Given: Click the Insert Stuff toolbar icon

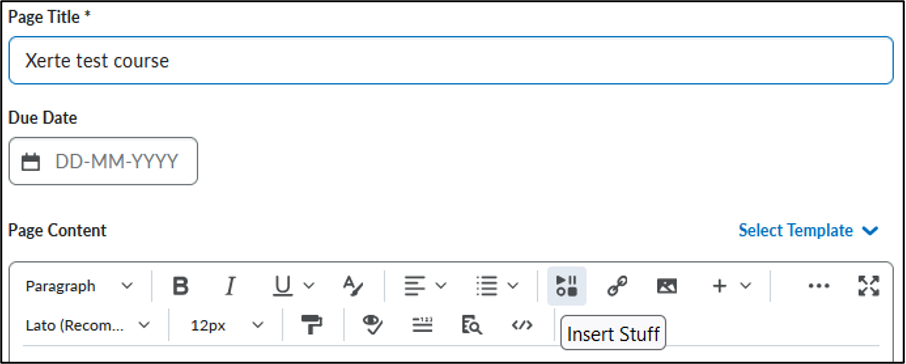Looking at the screenshot, I should point(566,286).
